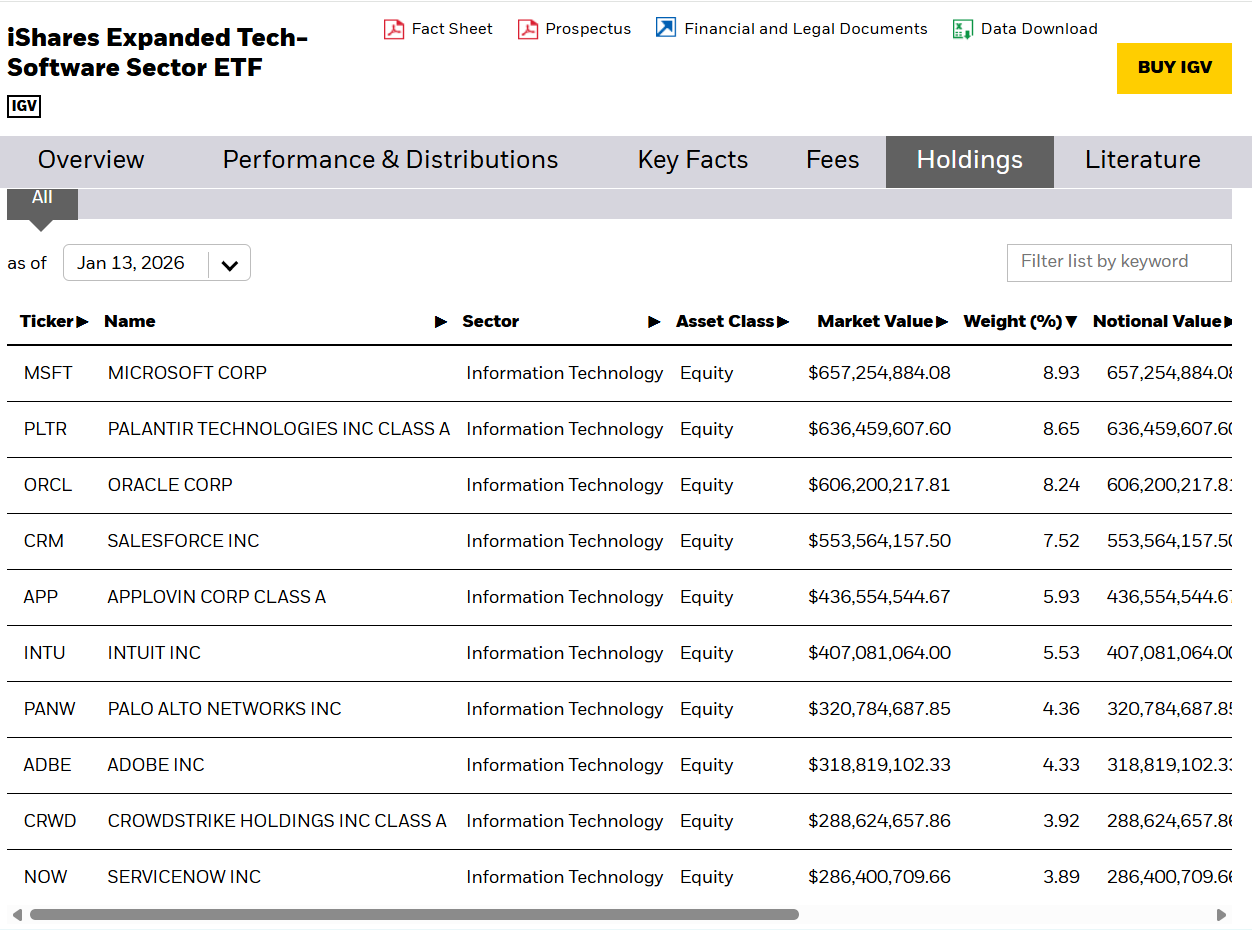The width and height of the screenshot is (1252, 930).
Task: Click market value $657,254,884.08
Action: (x=879, y=373)
